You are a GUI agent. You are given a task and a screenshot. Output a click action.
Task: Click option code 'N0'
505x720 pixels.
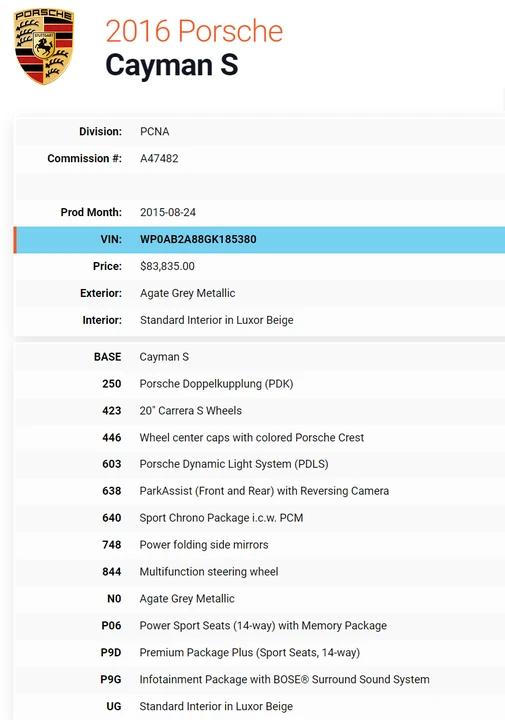(114, 599)
